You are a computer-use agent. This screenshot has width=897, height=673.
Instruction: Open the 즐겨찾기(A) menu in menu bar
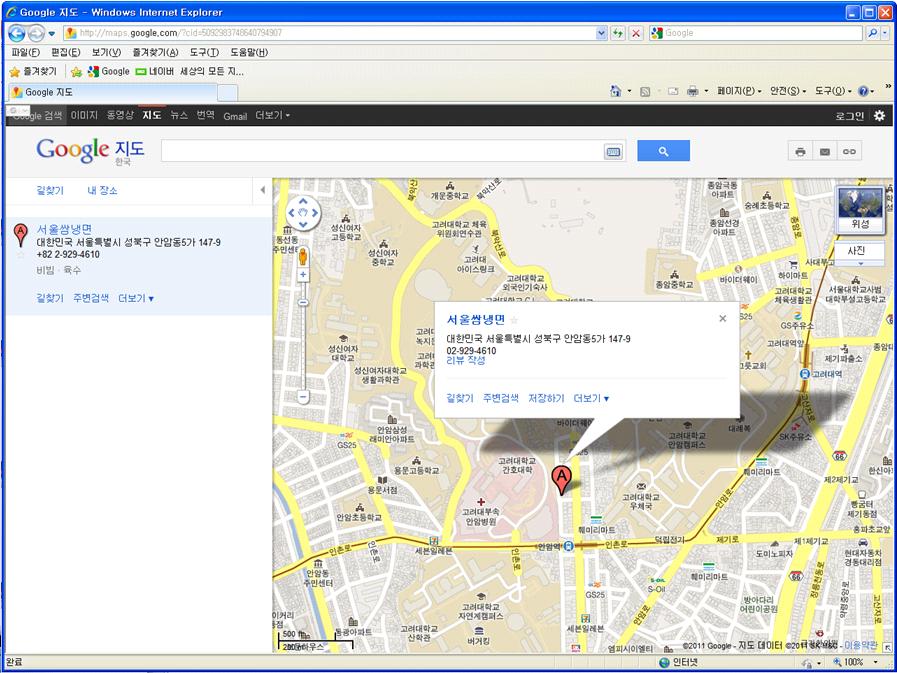(156, 53)
